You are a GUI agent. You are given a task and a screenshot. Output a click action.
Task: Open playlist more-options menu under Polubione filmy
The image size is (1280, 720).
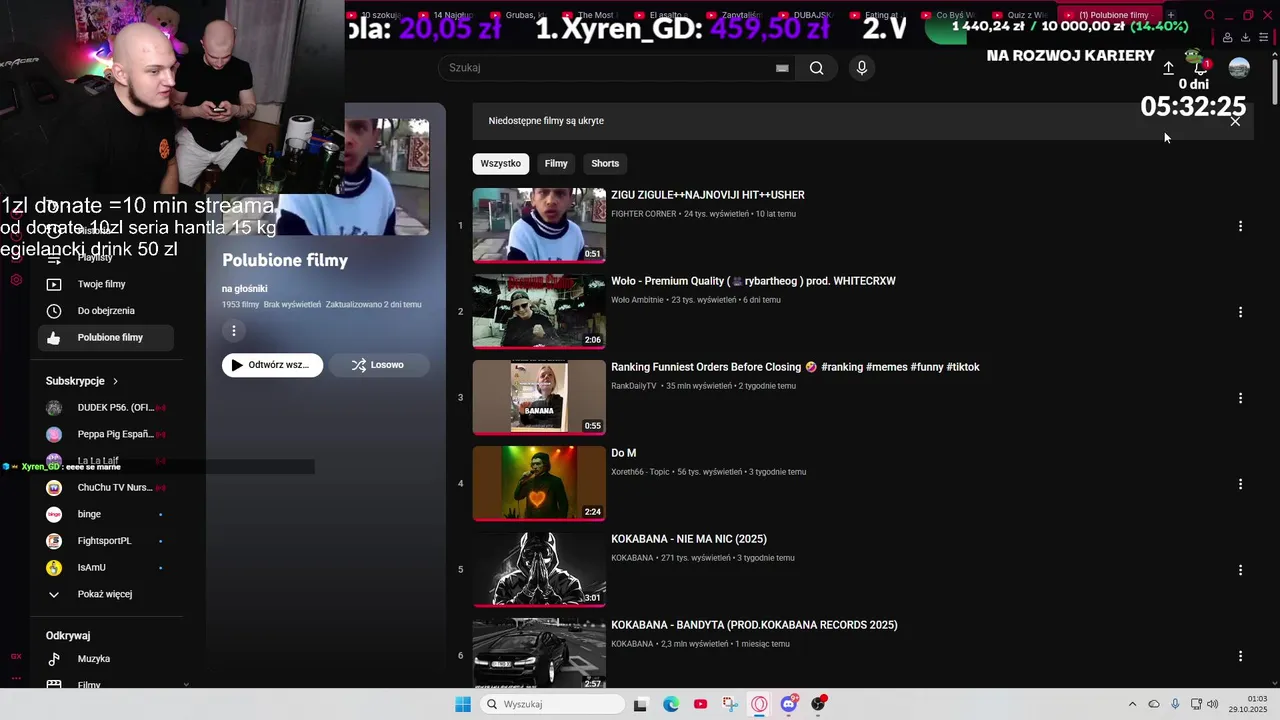point(234,331)
